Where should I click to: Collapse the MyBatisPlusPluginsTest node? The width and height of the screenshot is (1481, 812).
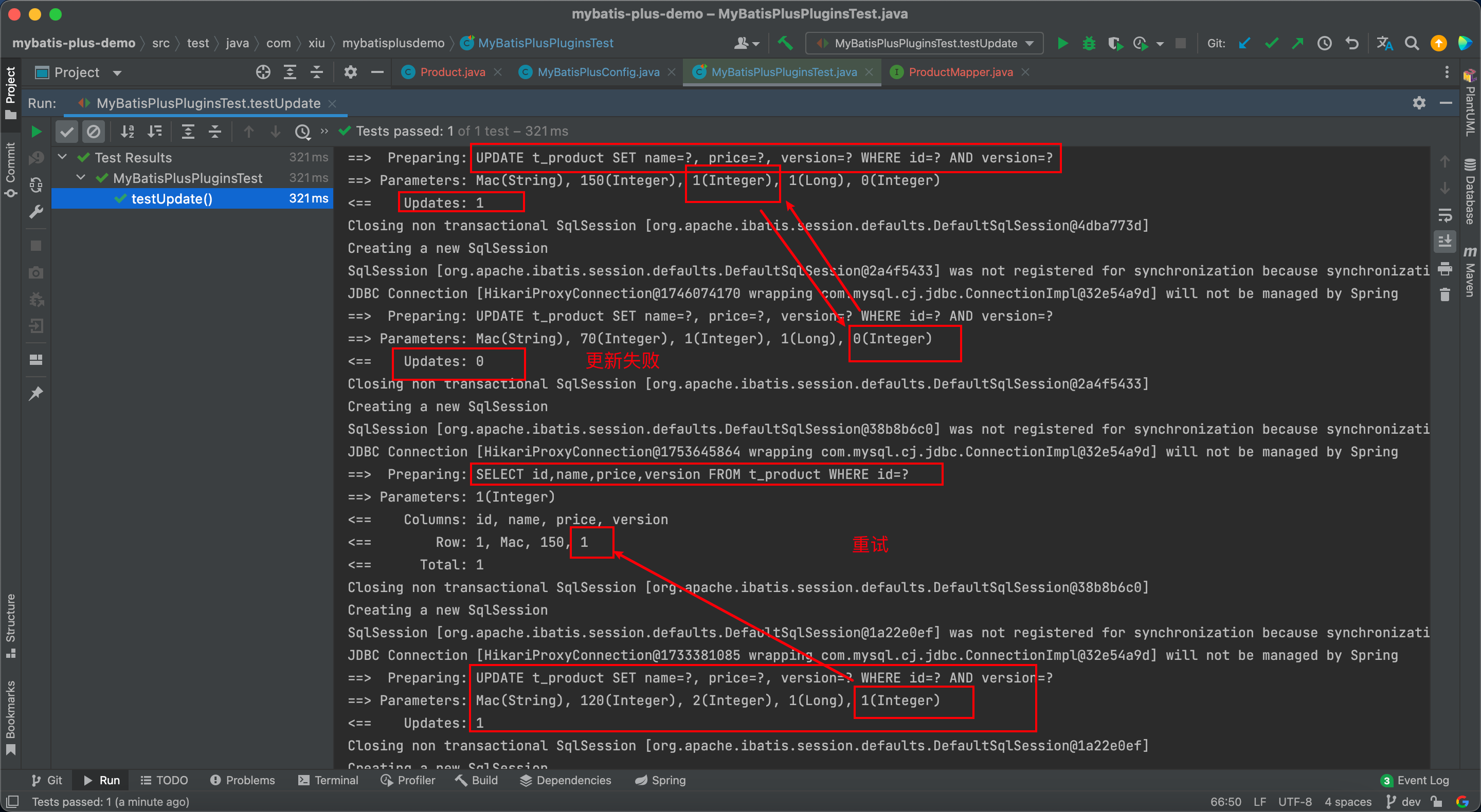coord(81,178)
